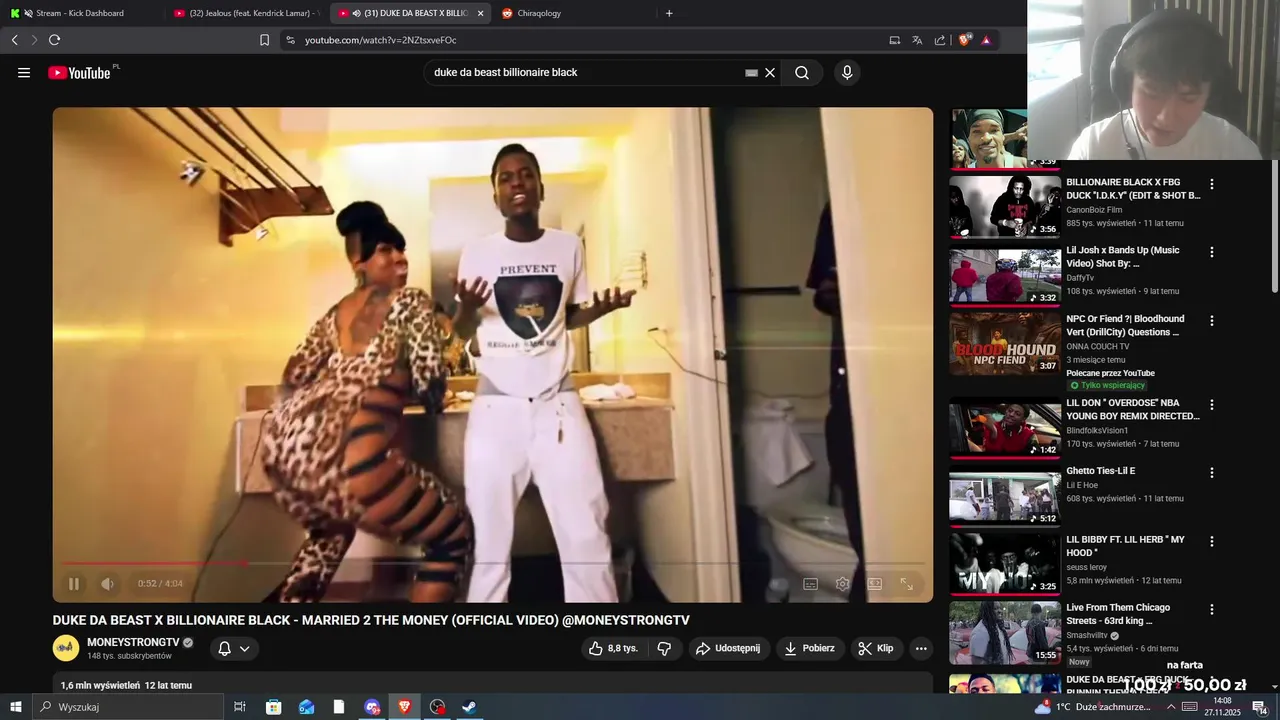Install app icon in address bar
This screenshot has height=720, width=1280.
[895, 40]
